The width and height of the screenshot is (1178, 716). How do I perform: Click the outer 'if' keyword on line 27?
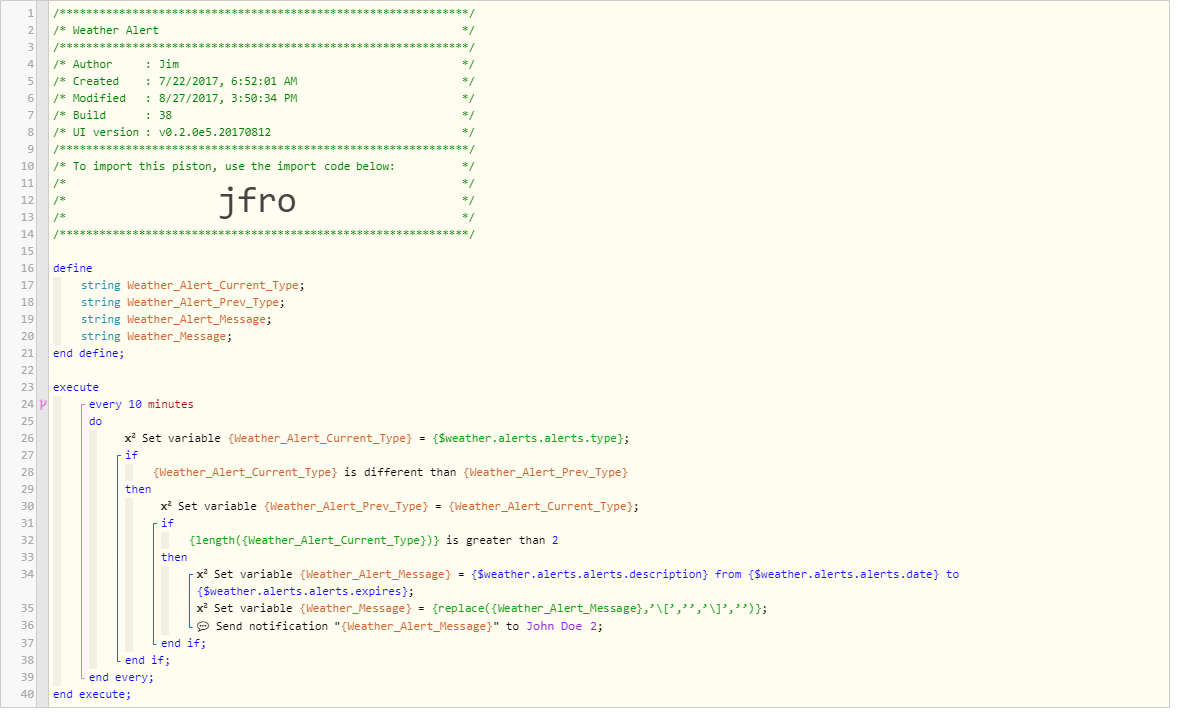coord(131,455)
